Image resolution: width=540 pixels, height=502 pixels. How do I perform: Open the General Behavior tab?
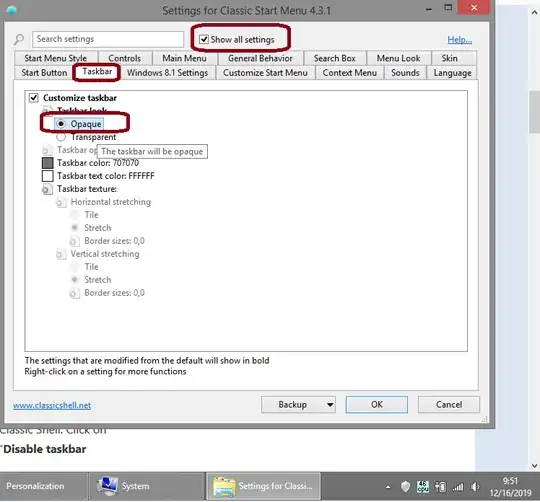[260, 58]
